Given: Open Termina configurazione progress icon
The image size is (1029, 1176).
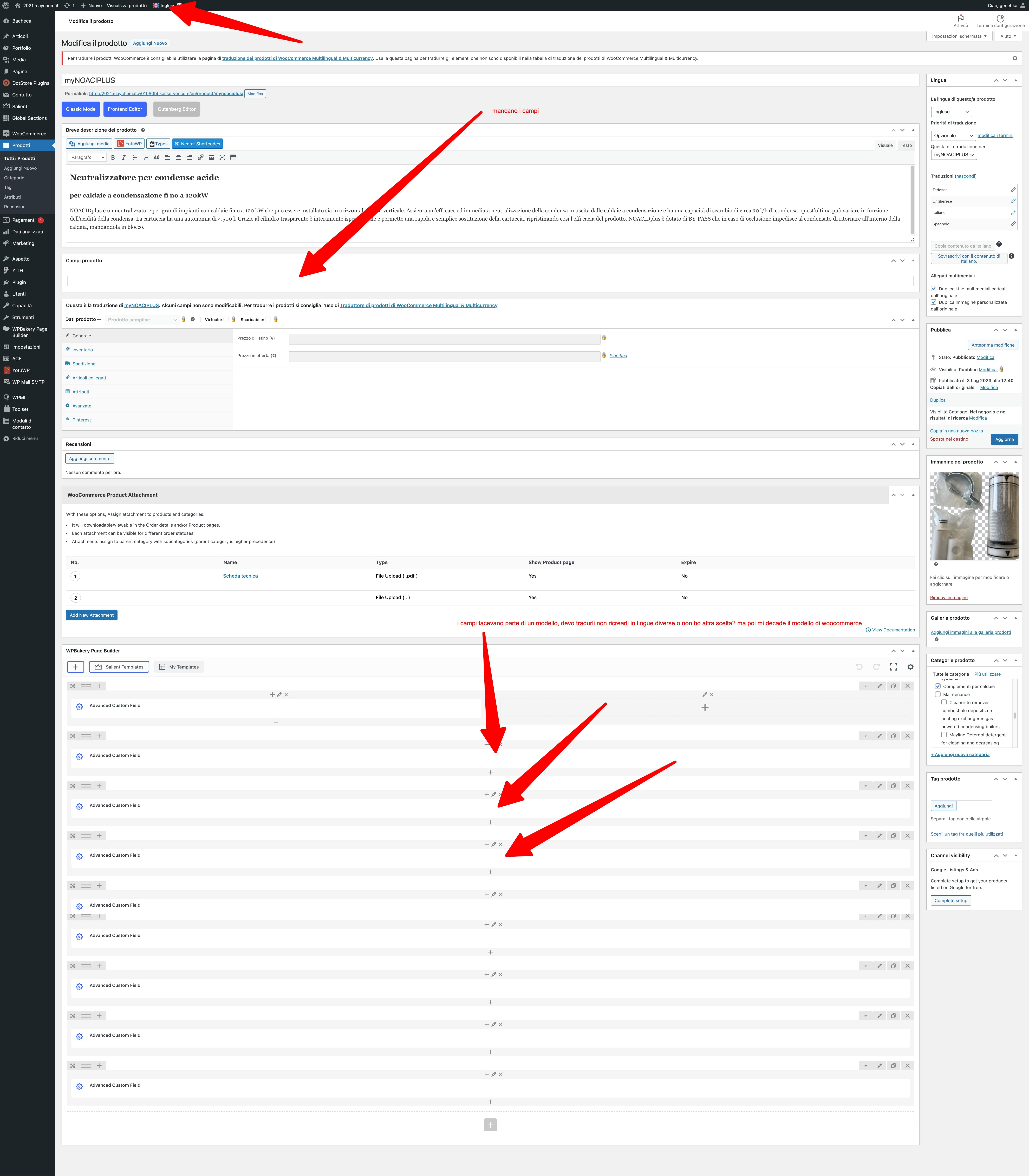Looking at the screenshot, I should [x=1000, y=18].
